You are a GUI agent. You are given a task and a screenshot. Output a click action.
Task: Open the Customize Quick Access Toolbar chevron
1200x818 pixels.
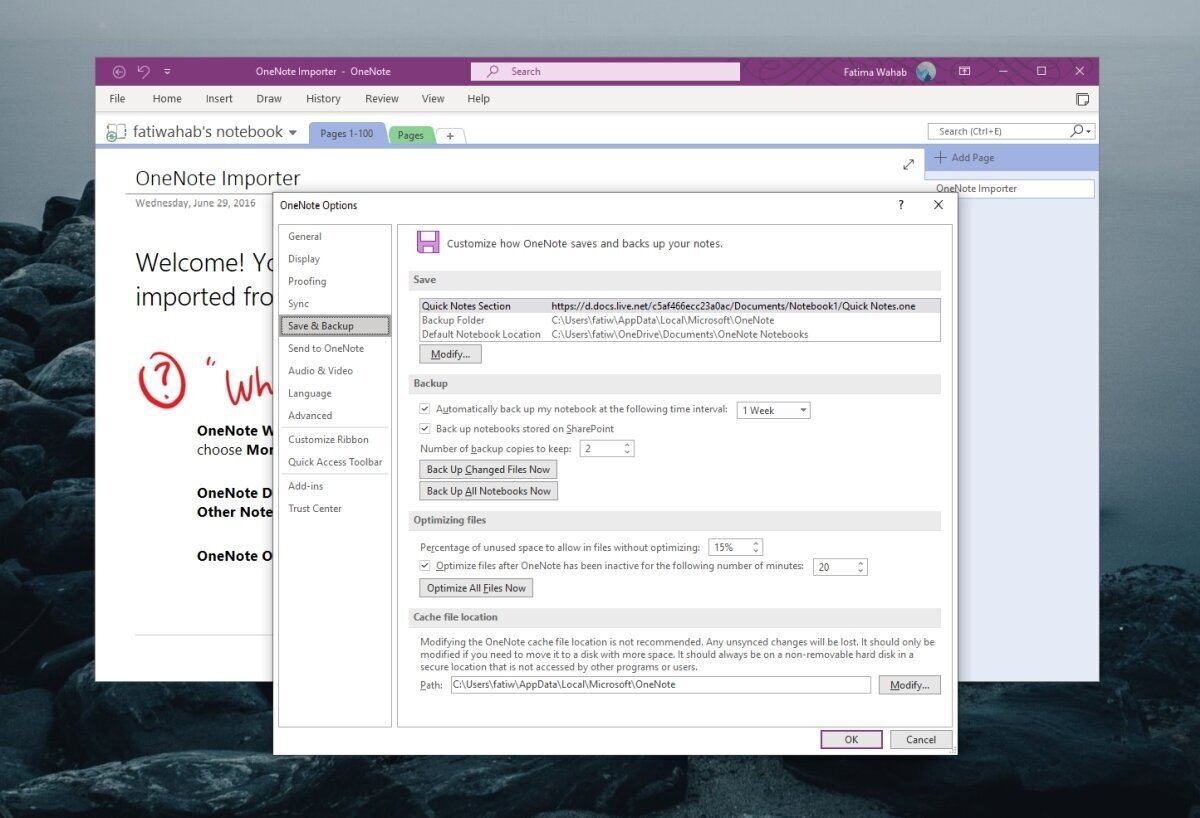coord(167,71)
